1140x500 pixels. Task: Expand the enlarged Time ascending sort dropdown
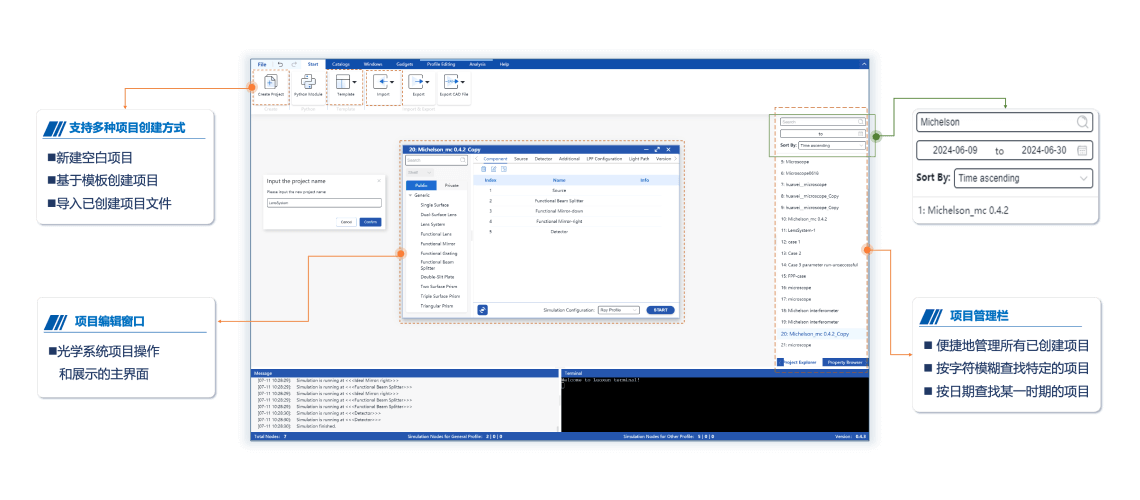point(1085,178)
